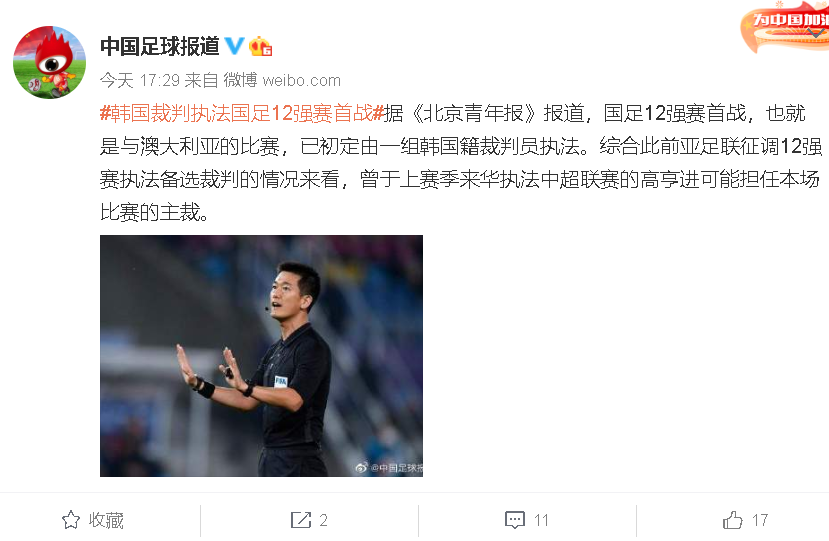Toggle 收藏 favorite on this post
Viewport: 829px width, 541px height.
(93, 520)
